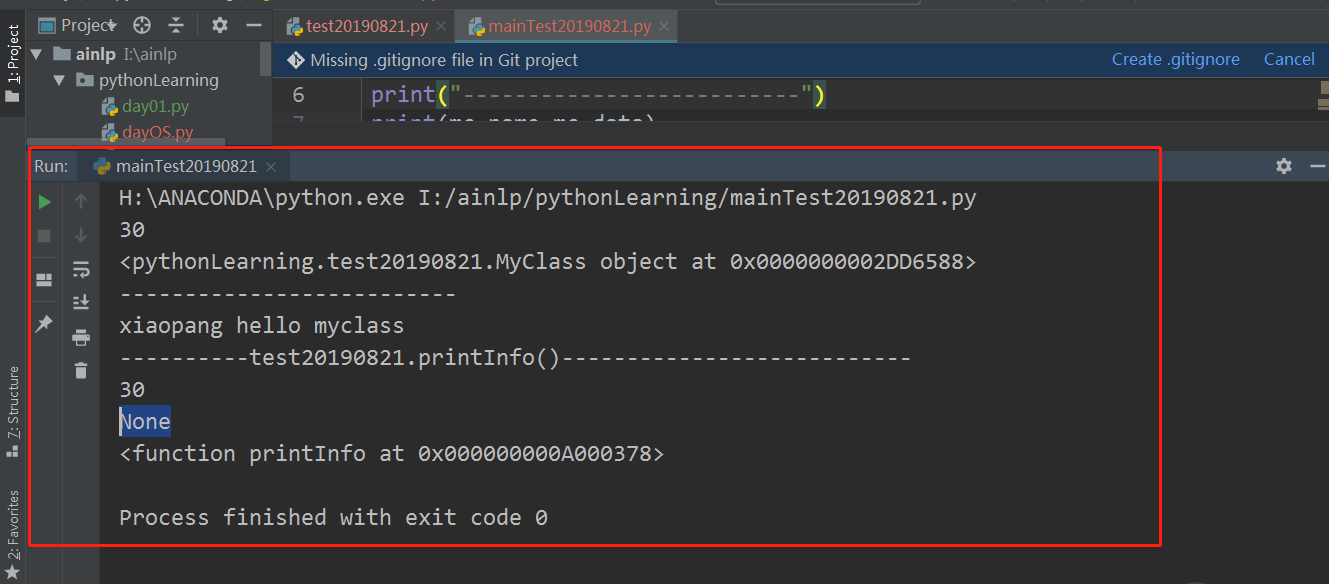Enable soft-wrap in the console output
Image resolution: width=1329 pixels, height=584 pixels.
(81, 269)
